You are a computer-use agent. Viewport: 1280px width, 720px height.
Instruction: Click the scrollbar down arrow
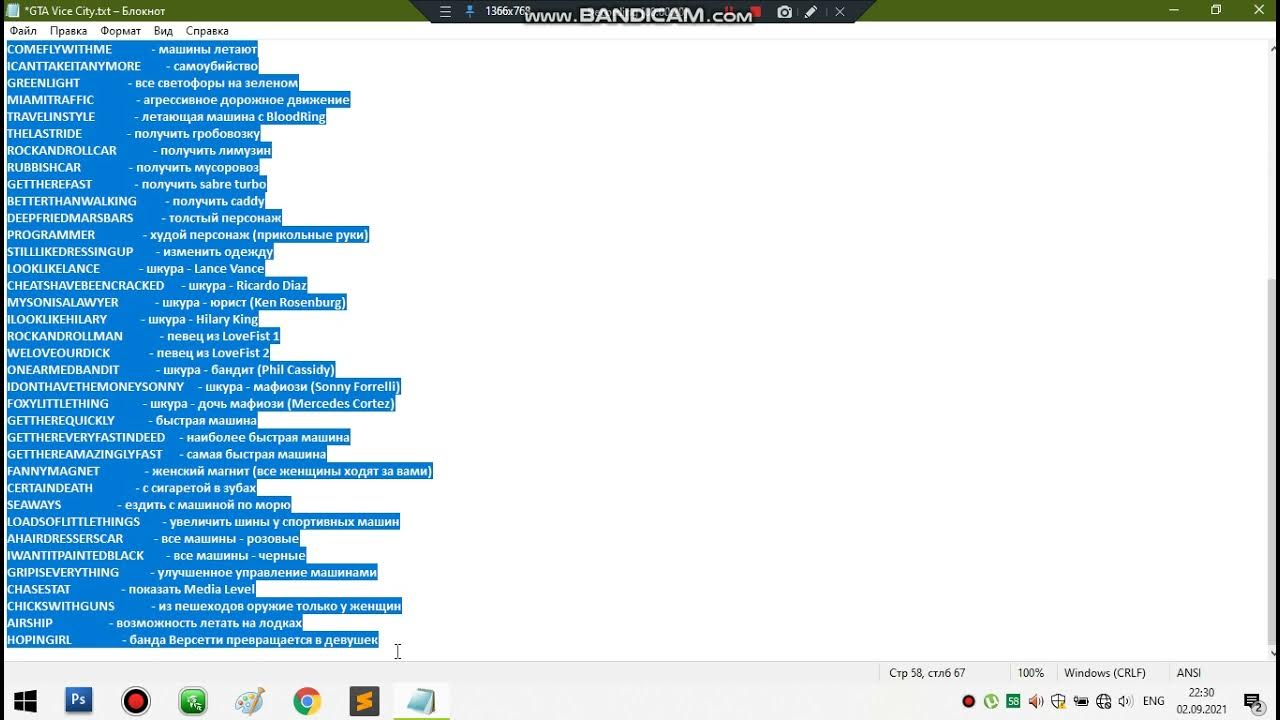[1272, 652]
